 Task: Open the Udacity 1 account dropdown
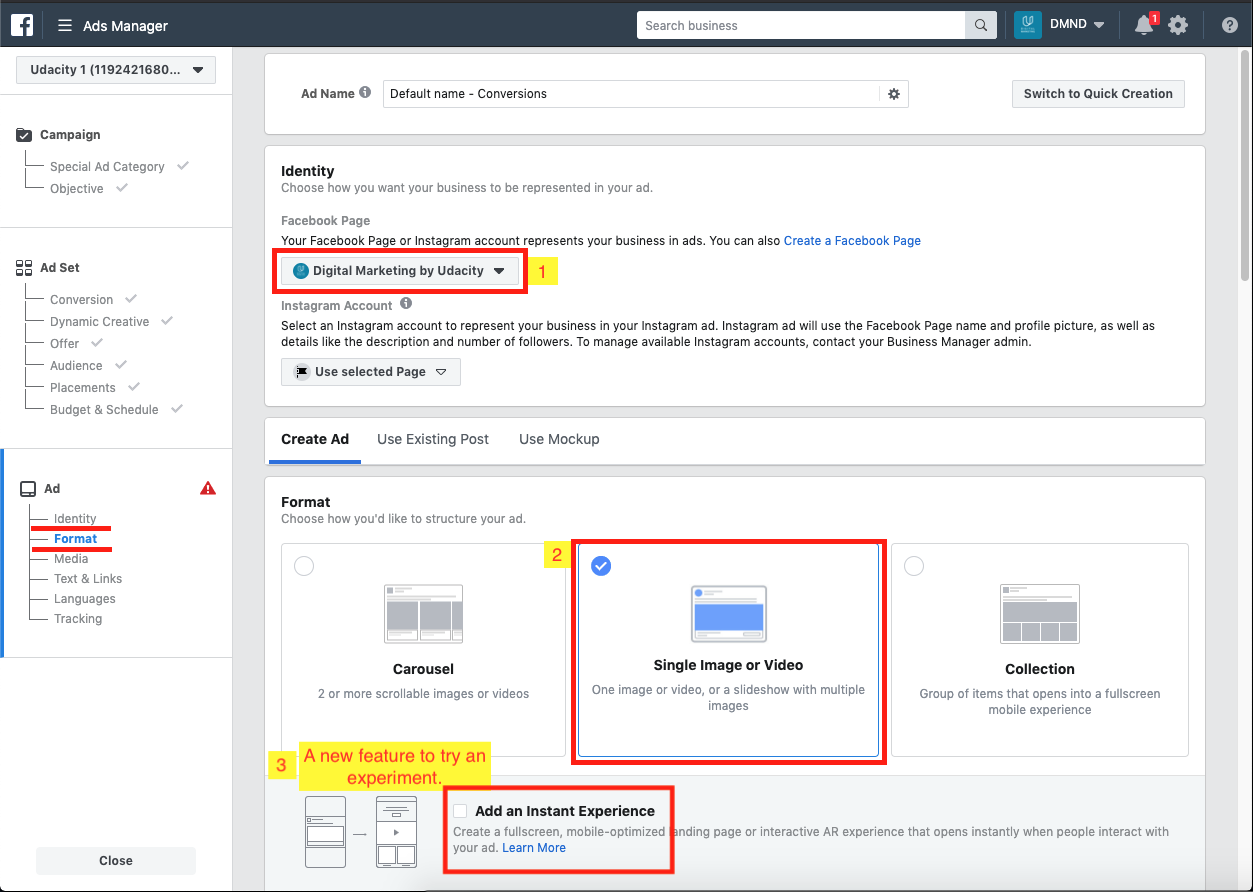coord(116,70)
